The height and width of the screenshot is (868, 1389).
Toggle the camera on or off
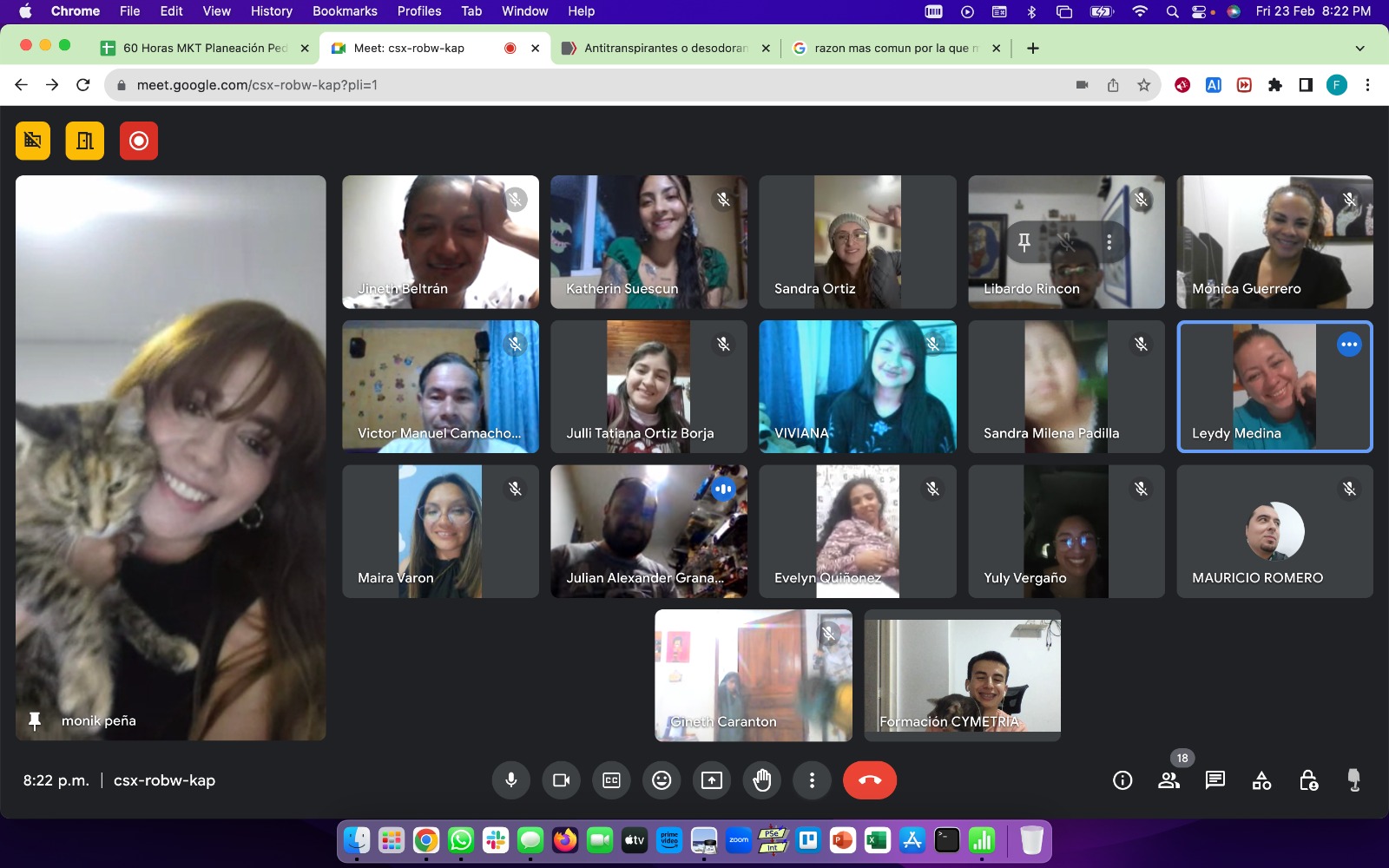tap(561, 780)
